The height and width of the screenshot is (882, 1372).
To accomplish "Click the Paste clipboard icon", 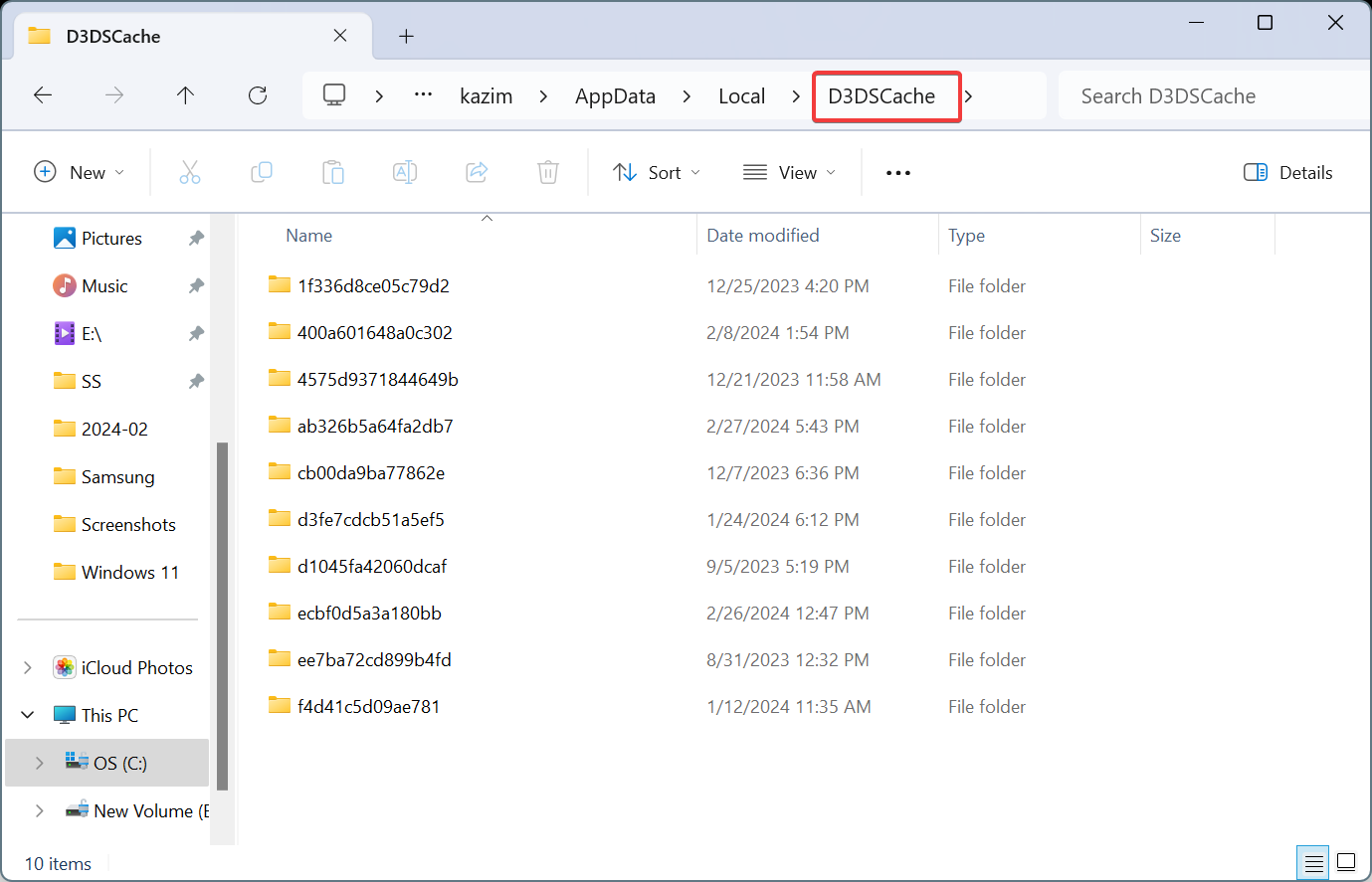I will [x=333, y=172].
